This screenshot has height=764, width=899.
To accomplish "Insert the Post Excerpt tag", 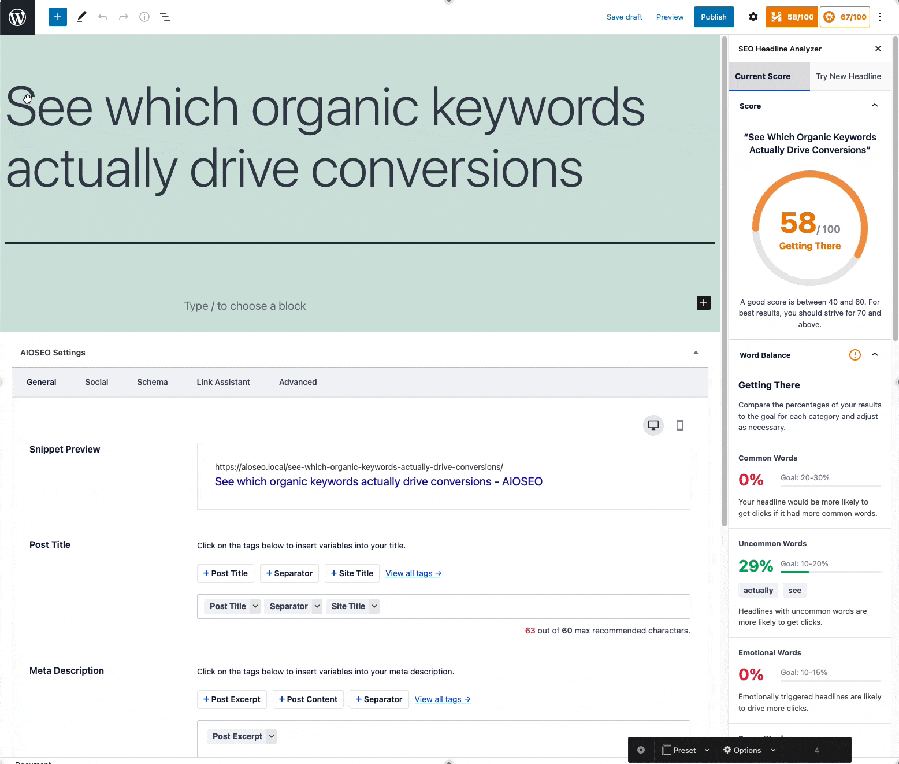I will pyautogui.click(x=232, y=699).
